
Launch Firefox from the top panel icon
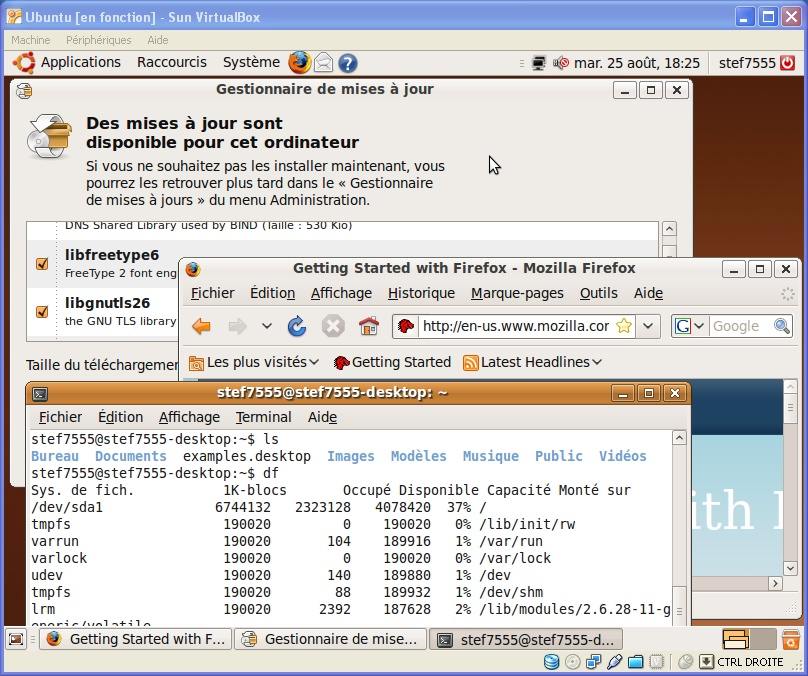299,63
